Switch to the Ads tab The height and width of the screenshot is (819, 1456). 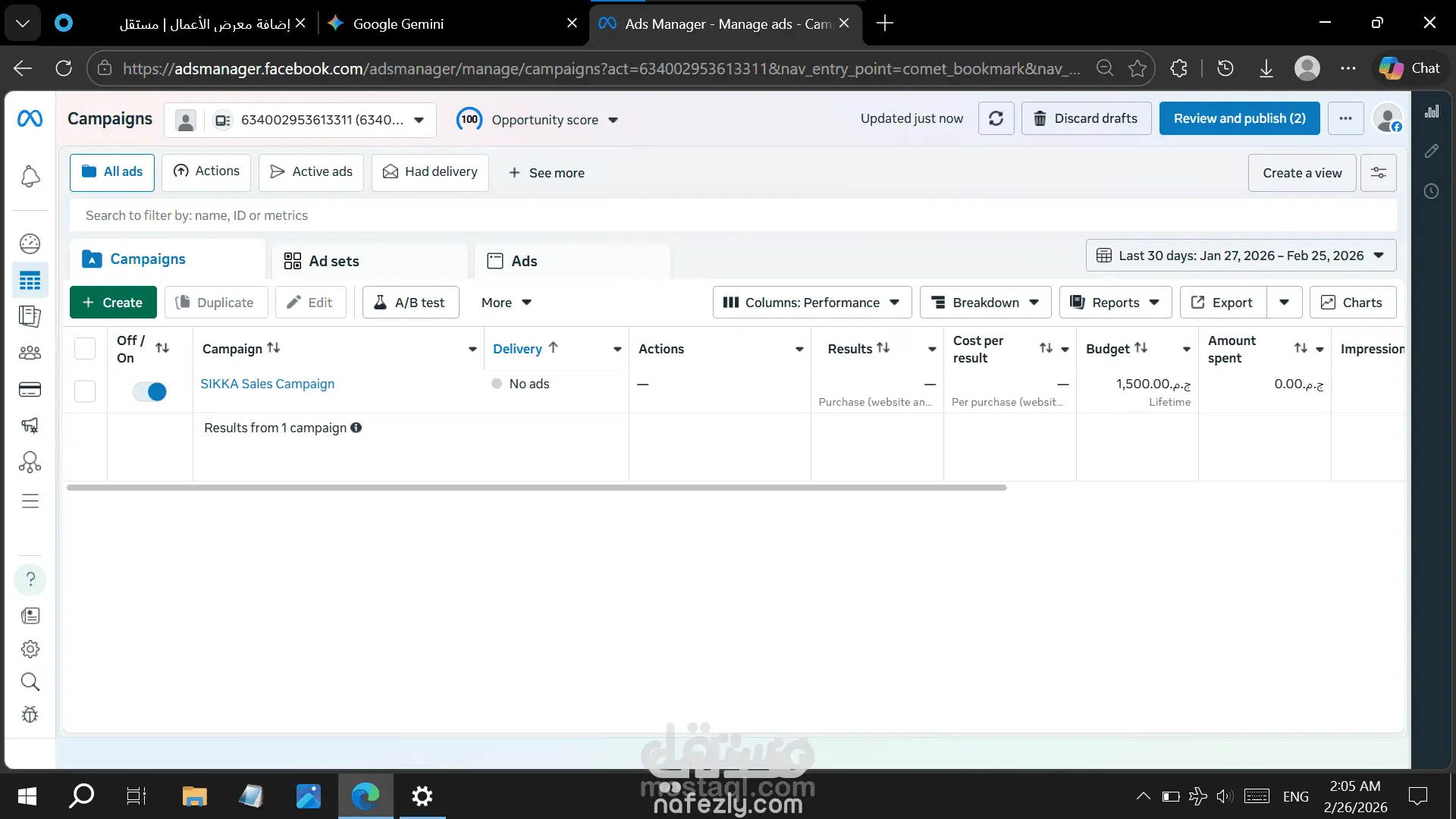click(523, 261)
